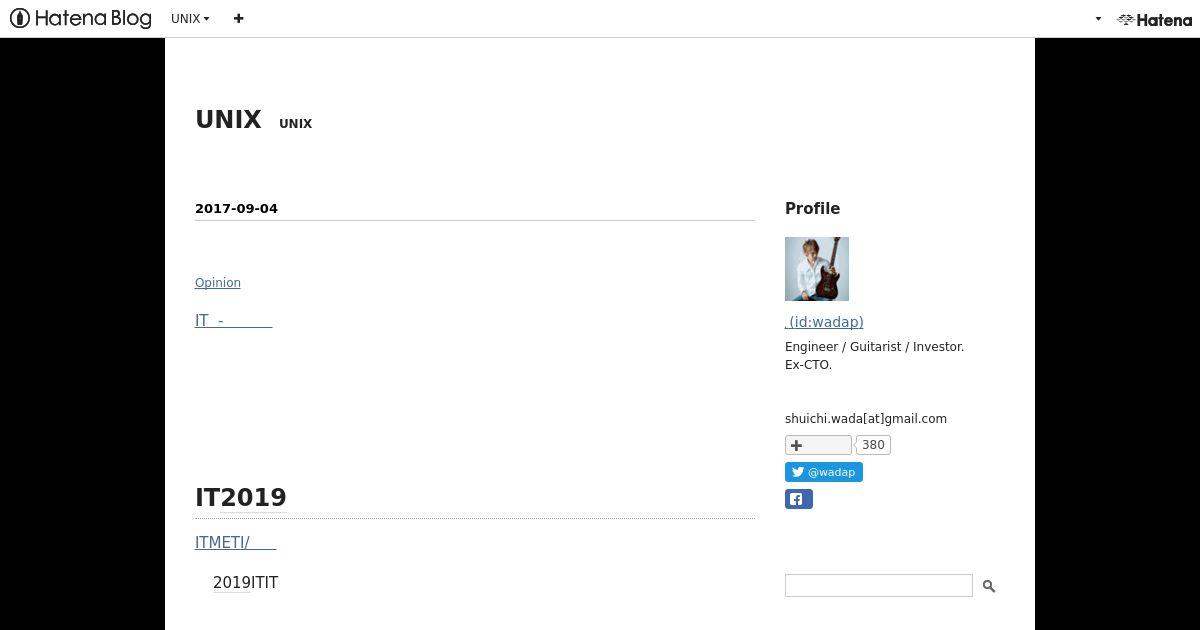Click the guitarist profile photo
The width and height of the screenshot is (1200, 630).
817,269
